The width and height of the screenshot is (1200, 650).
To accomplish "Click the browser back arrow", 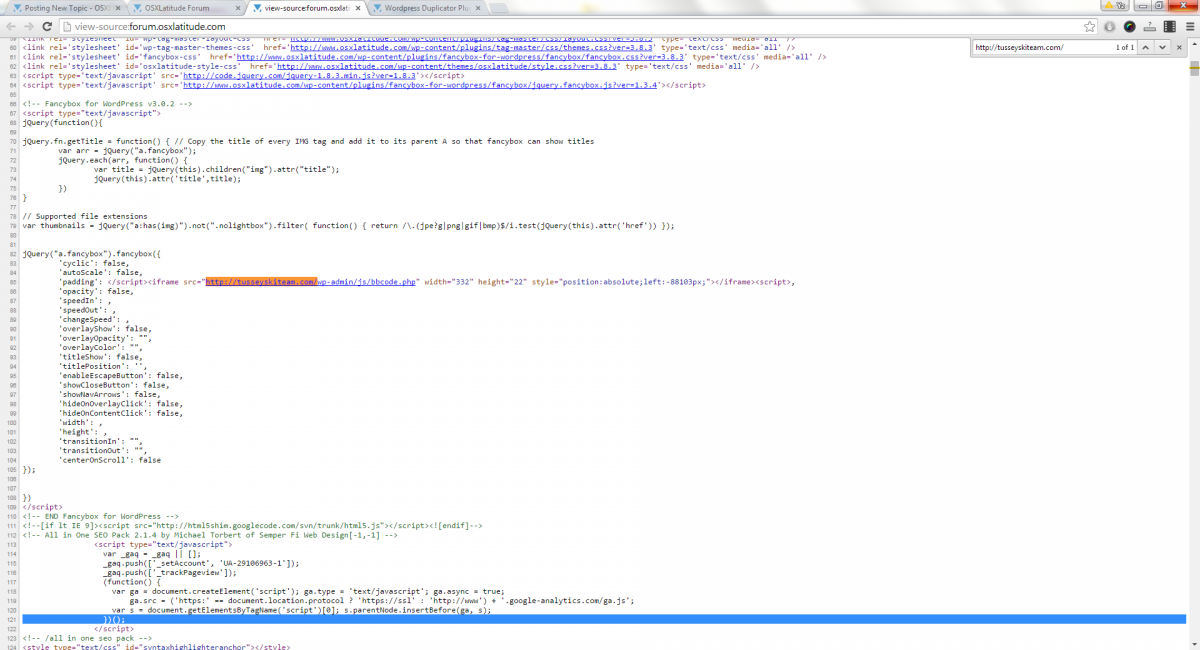I will [x=12, y=26].
